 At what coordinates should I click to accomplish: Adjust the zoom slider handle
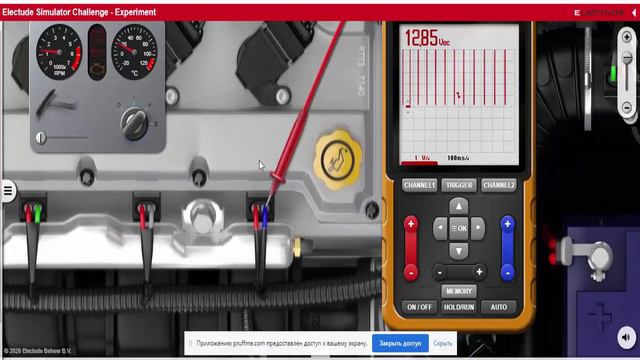pos(627,58)
